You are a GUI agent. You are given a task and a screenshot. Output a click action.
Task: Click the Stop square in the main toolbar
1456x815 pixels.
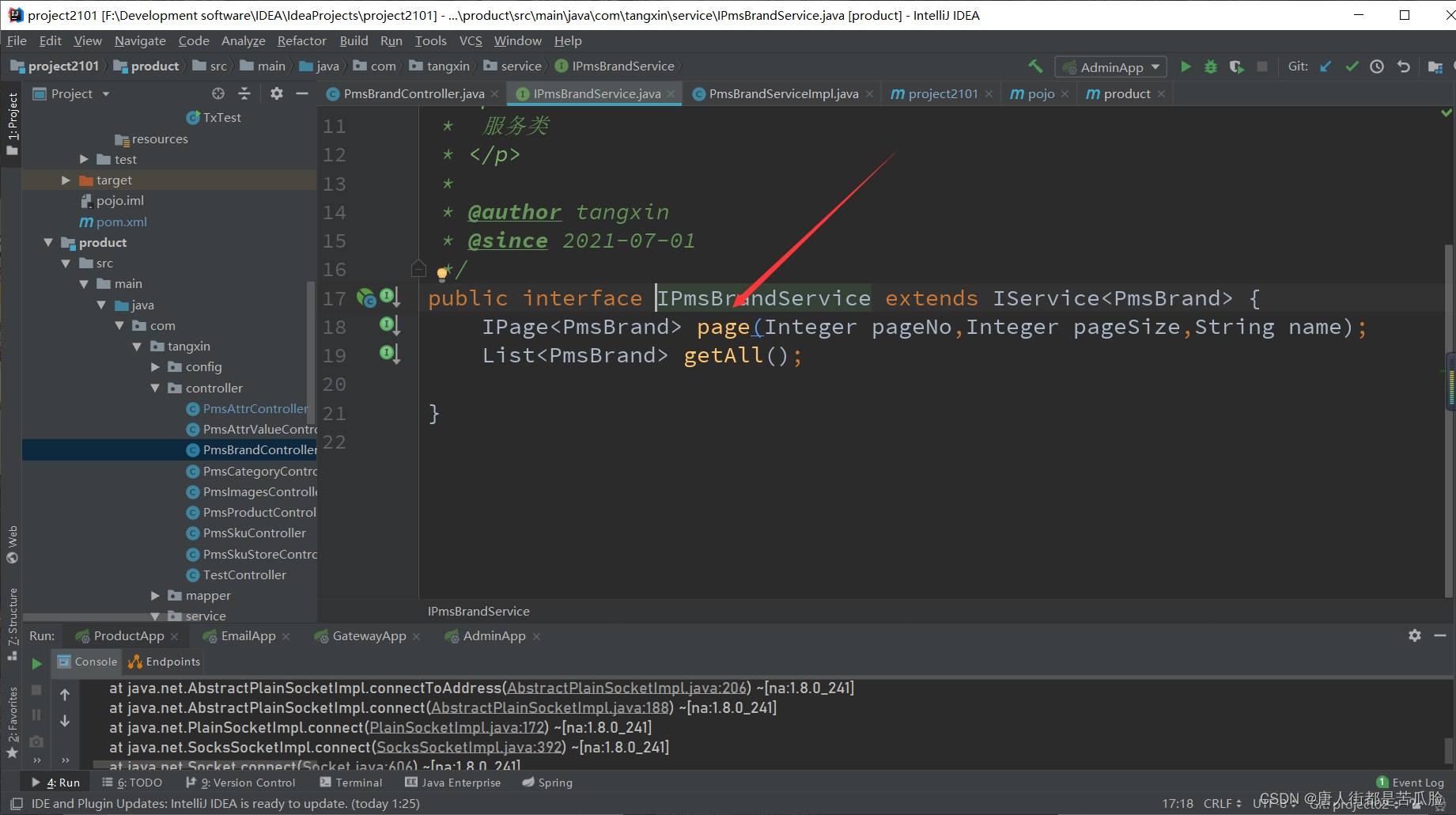click(1262, 66)
